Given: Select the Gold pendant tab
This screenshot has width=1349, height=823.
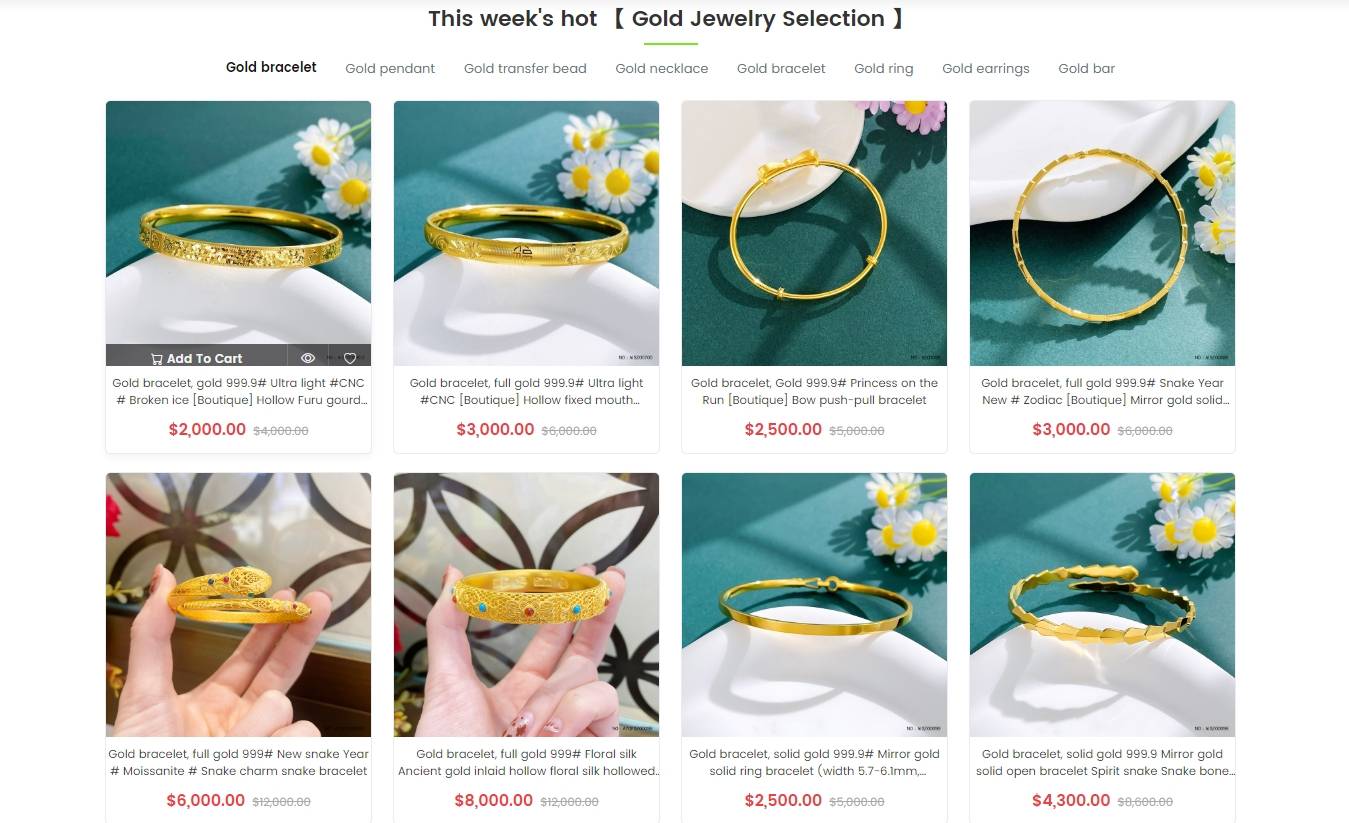Looking at the screenshot, I should click(x=390, y=68).
